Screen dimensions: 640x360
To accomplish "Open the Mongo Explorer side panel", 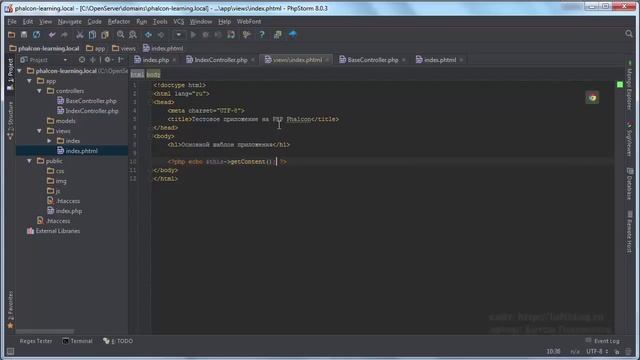I will pyautogui.click(x=629, y=85).
